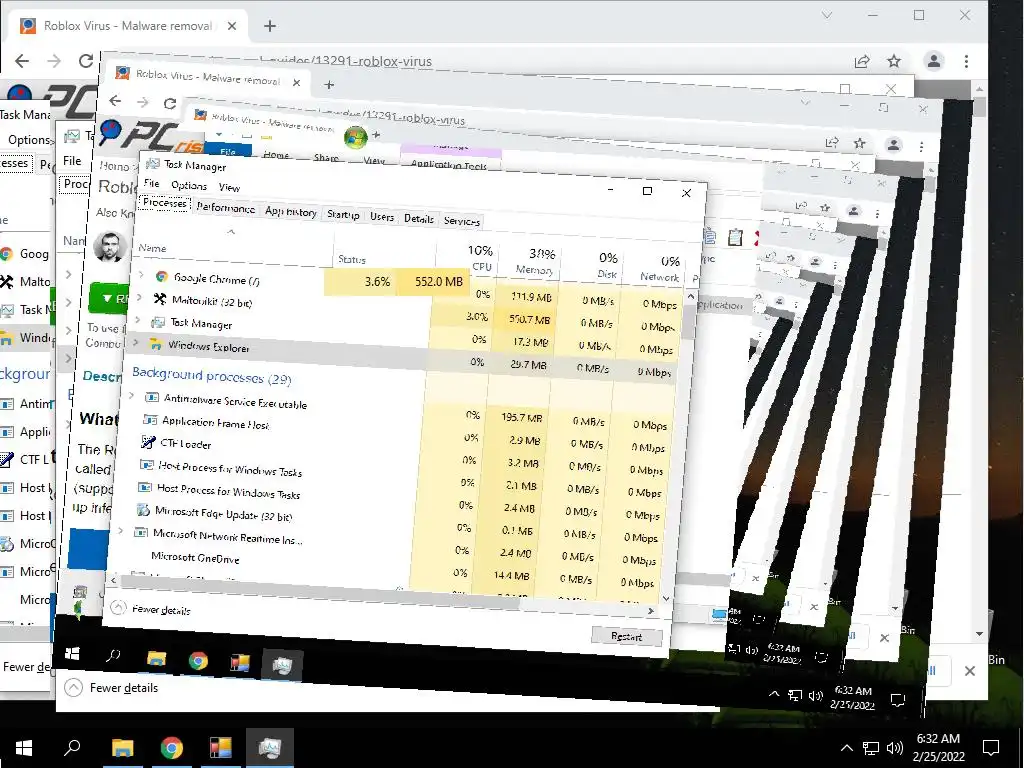Screen dimensions: 1024x768
Task: Close Roblox Virus tab in outermost Chrome
Action: 232,26
